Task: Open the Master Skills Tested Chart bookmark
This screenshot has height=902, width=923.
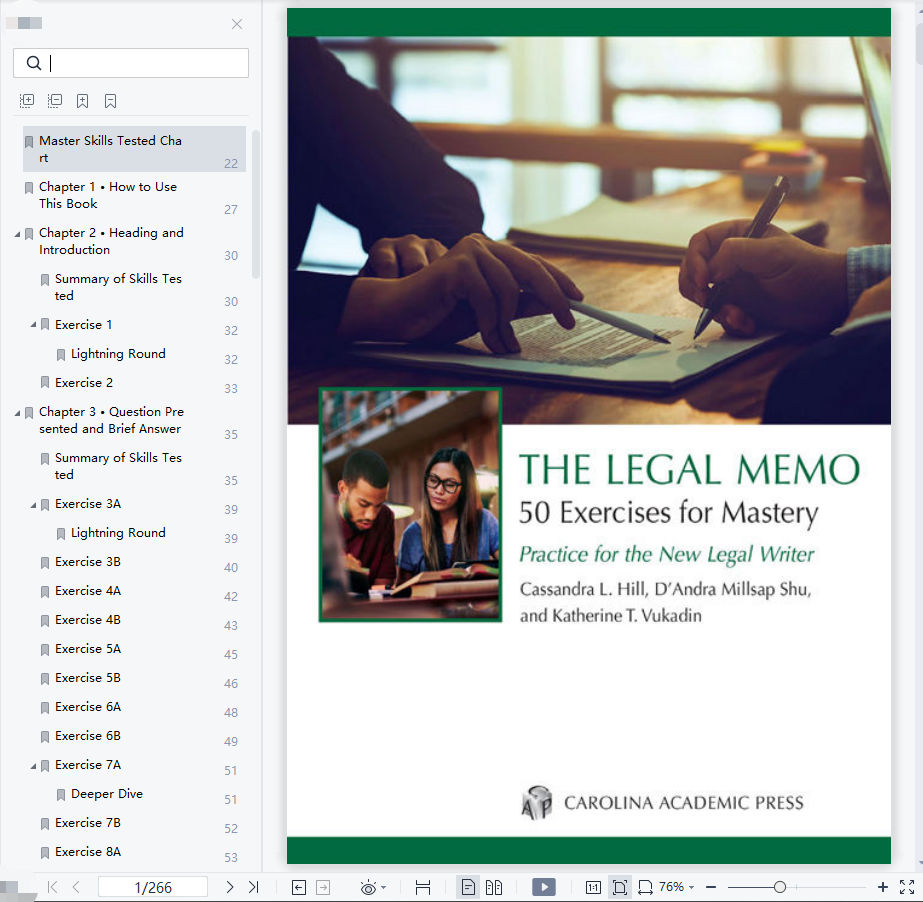Action: pyautogui.click(x=134, y=149)
